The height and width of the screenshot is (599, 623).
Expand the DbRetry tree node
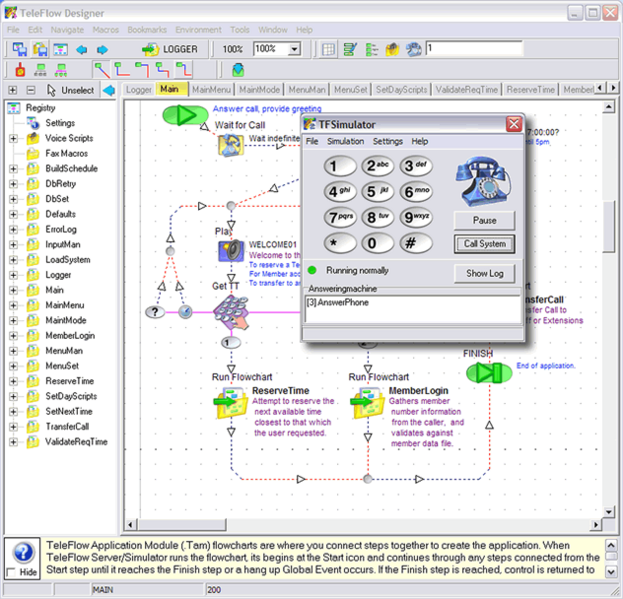pos(13,184)
